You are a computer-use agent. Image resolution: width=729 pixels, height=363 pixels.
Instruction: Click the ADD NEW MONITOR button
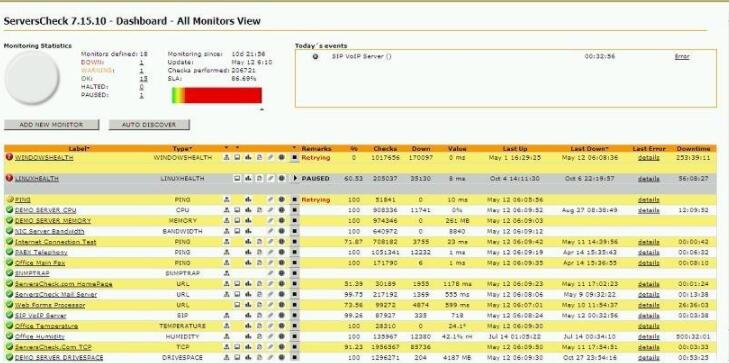pos(52,125)
